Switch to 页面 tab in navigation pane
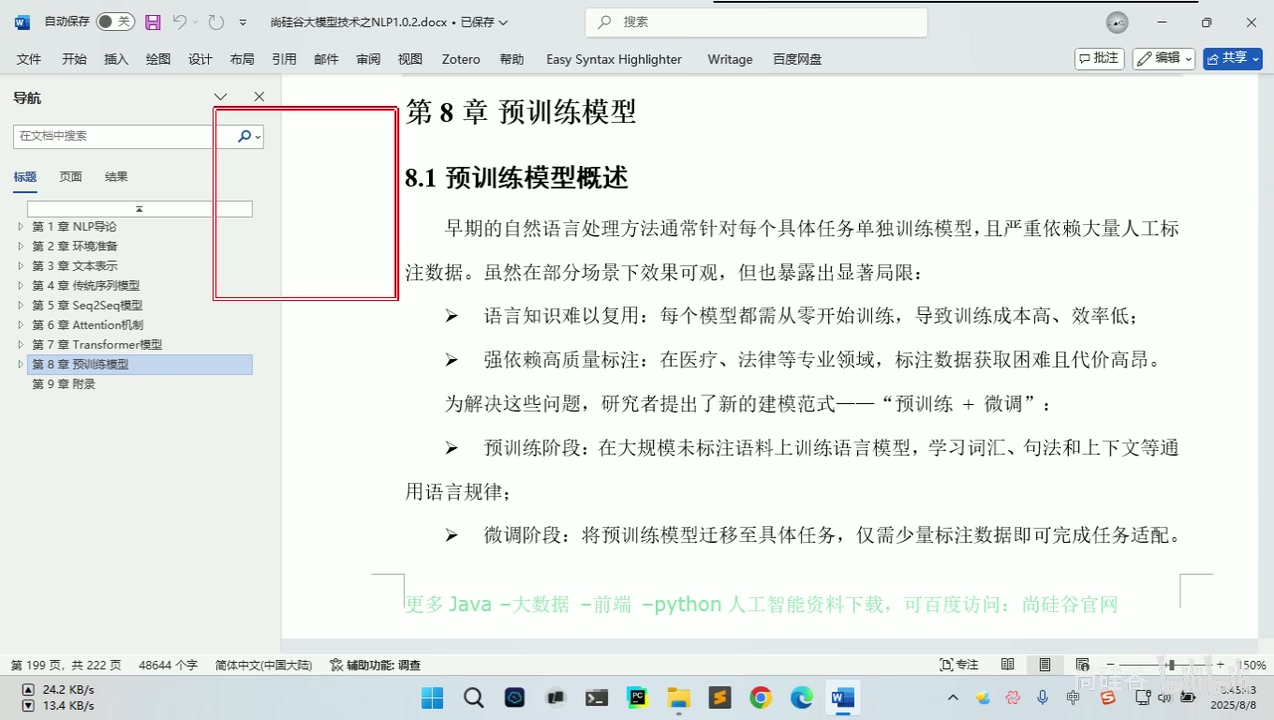1274x720 pixels. [x=70, y=177]
